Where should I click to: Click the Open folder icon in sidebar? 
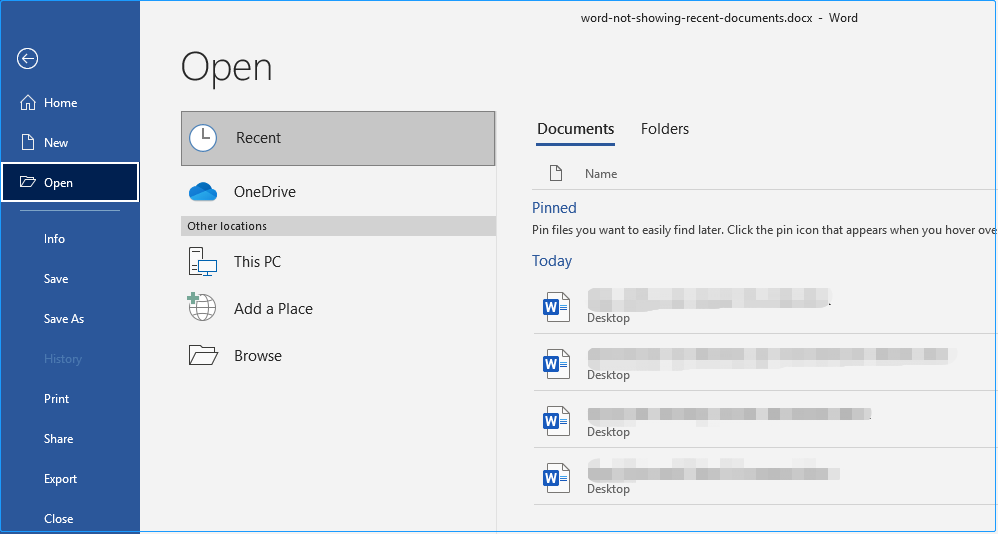(28, 183)
